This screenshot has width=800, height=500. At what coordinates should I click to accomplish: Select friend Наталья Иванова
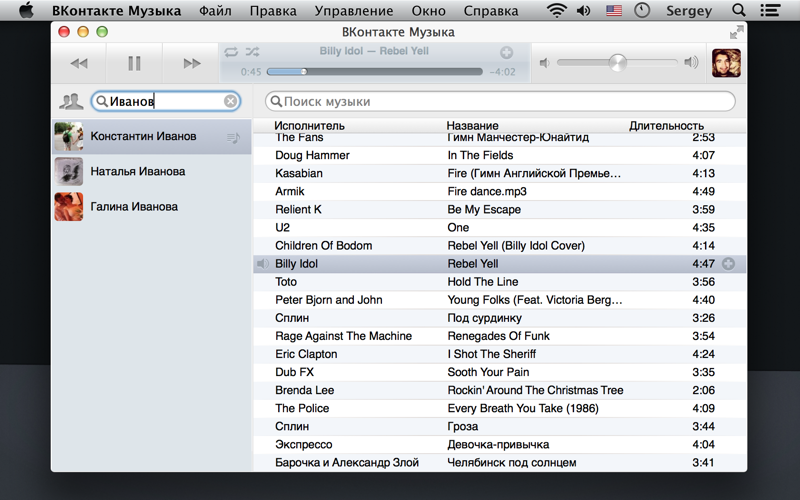point(152,171)
